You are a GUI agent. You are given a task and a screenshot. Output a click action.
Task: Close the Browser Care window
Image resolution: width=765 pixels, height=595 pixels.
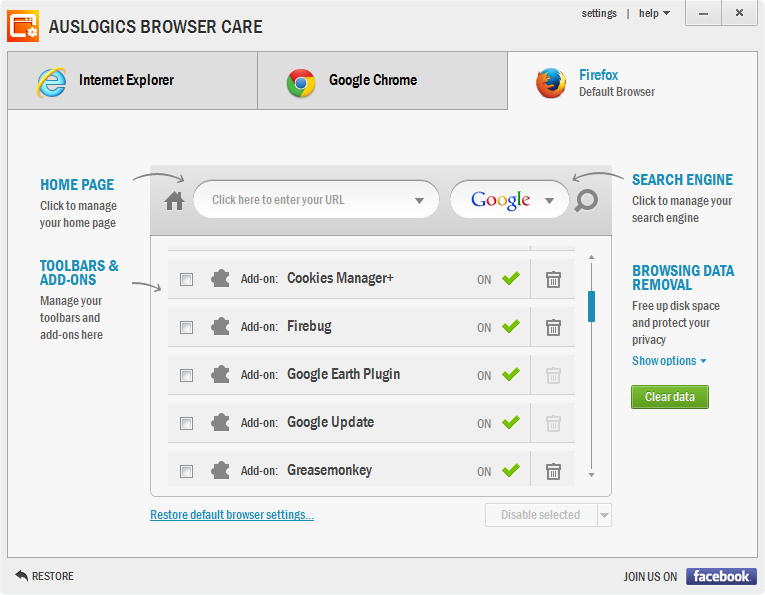click(739, 13)
